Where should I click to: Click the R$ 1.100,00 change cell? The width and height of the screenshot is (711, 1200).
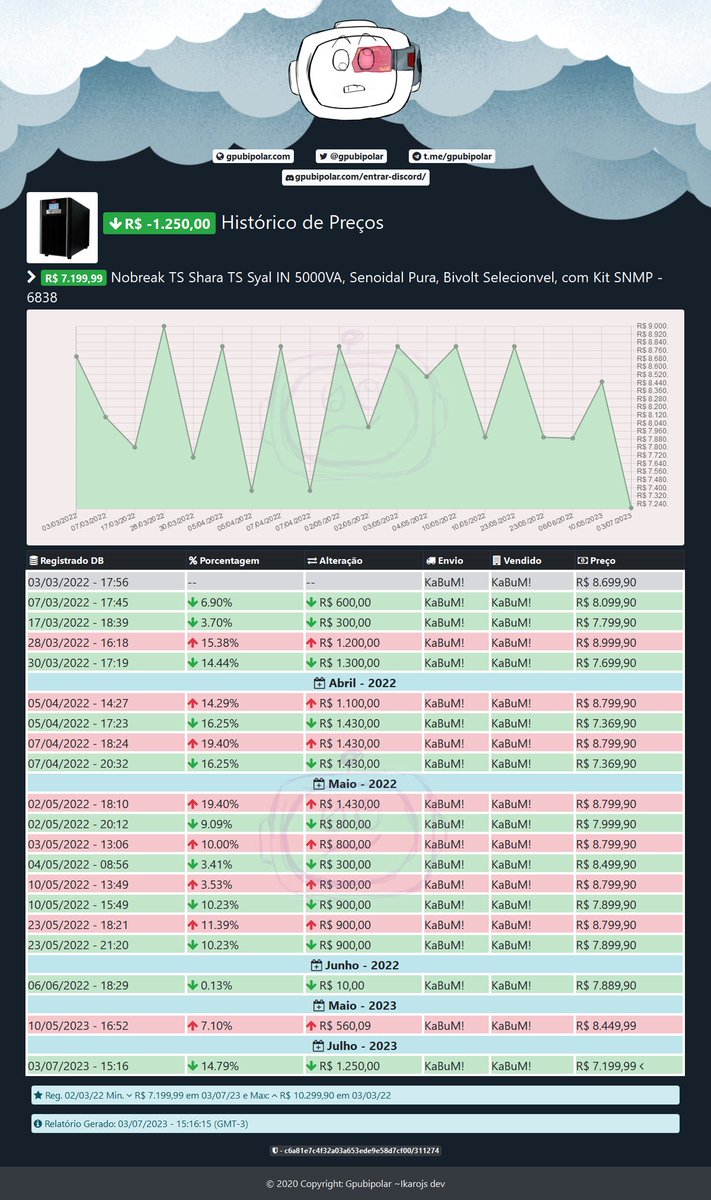pos(362,703)
